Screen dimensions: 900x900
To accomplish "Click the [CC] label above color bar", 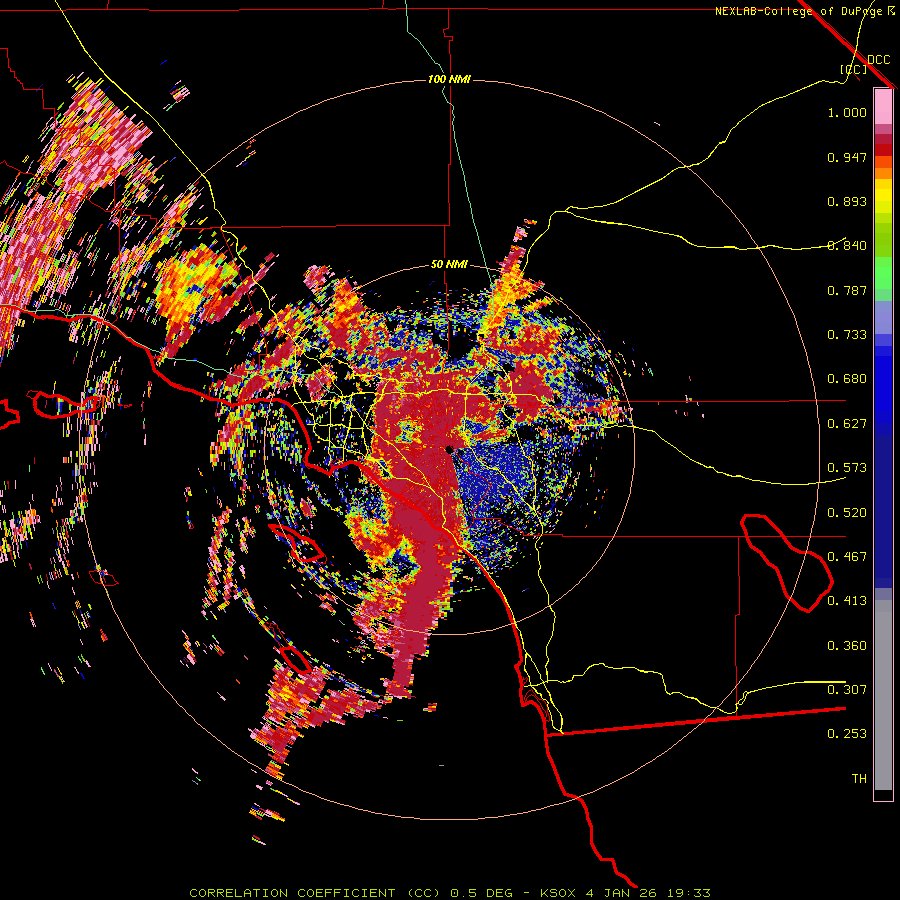I will tap(853, 69).
